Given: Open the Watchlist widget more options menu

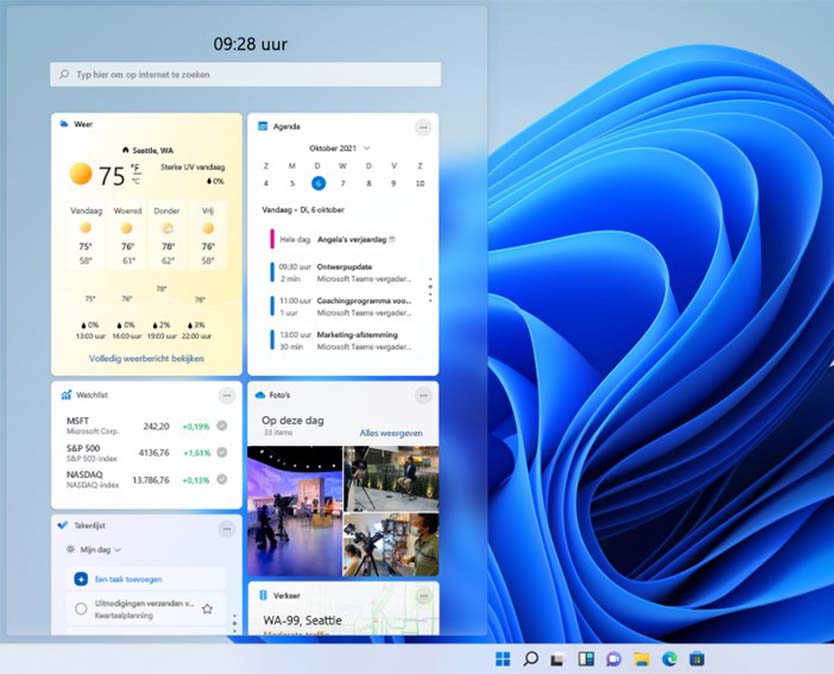Looking at the screenshot, I should click(x=228, y=395).
